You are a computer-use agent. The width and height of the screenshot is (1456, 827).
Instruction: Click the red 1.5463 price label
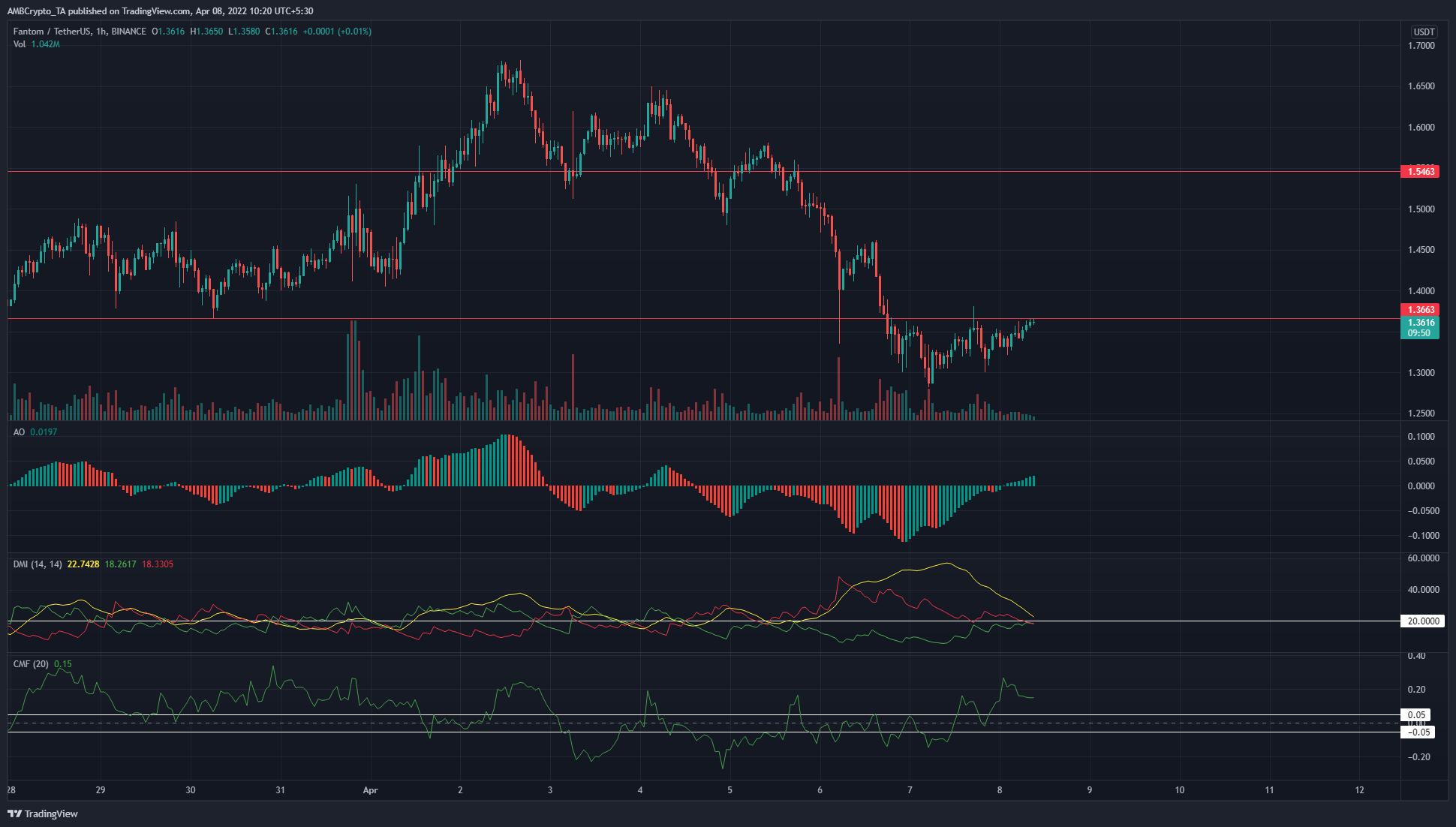(1420, 172)
